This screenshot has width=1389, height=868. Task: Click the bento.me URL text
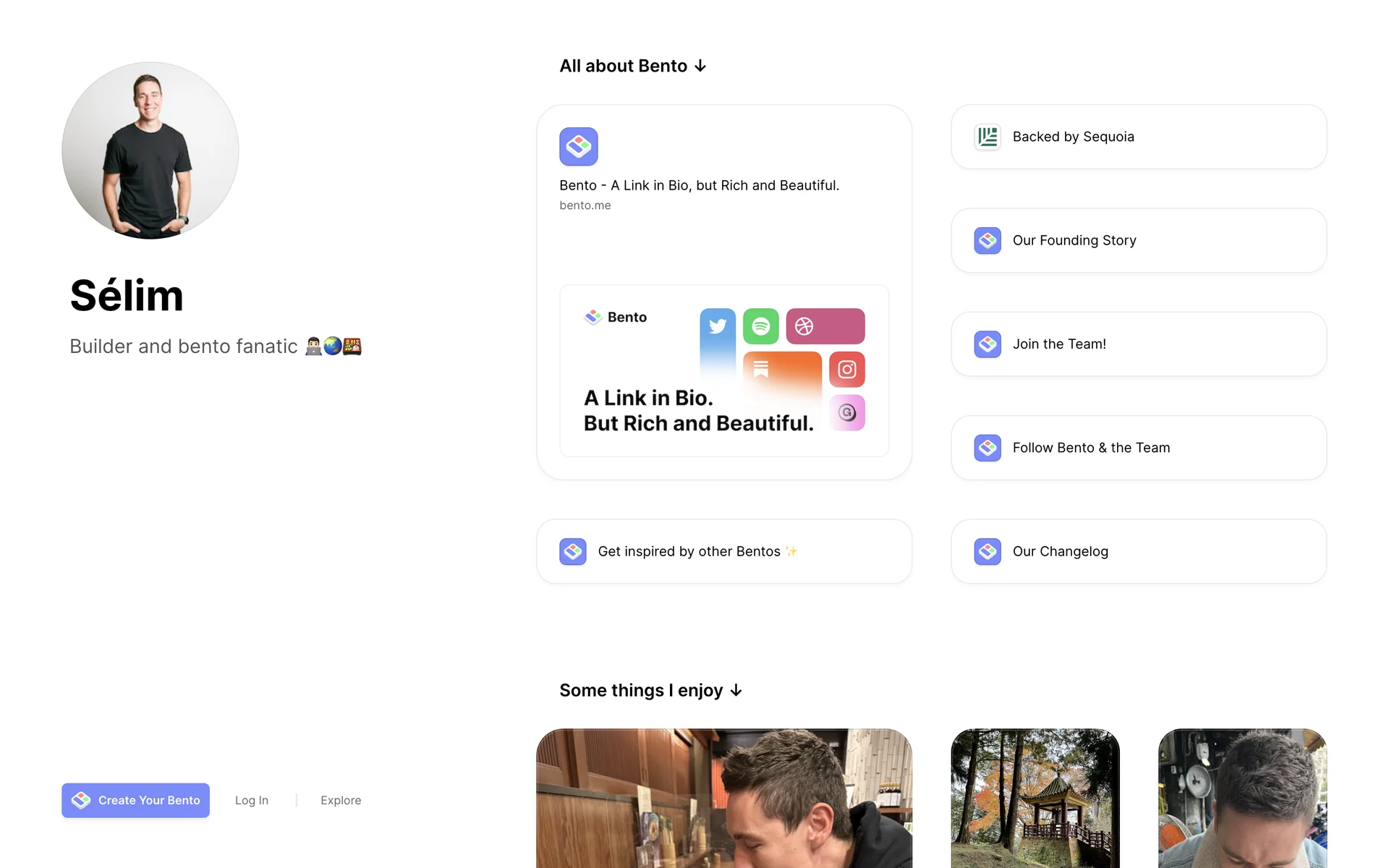(x=585, y=205)
